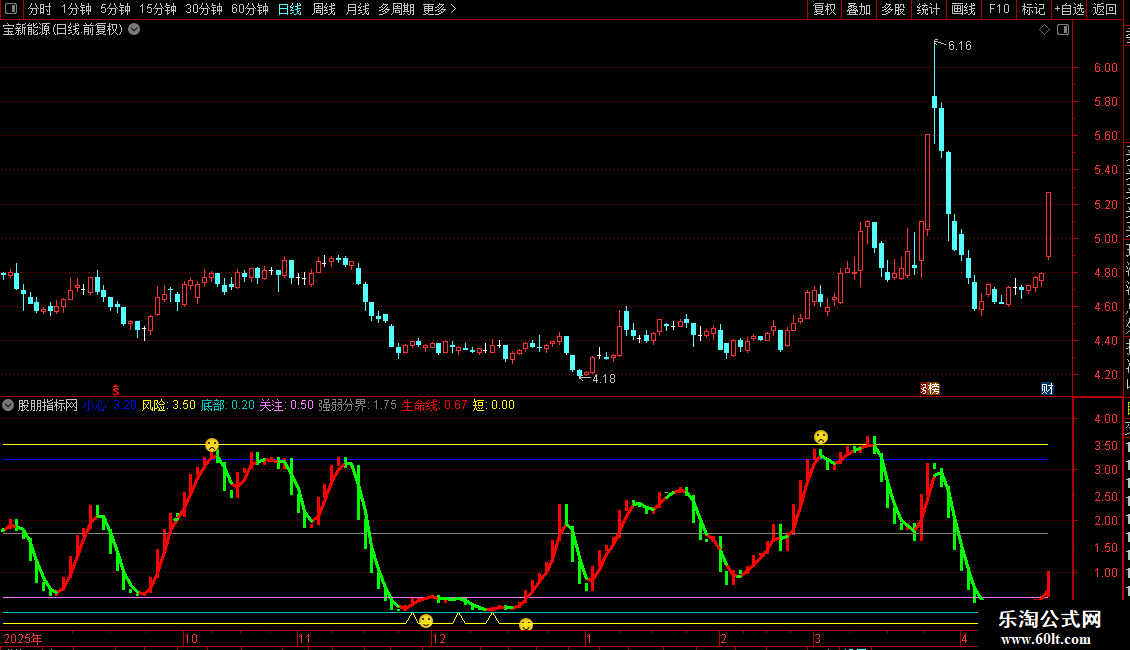This screenshot has height=650, width=1130.
Task: Click the 风险: 3.50 indicator value
Action: tap(169, 405)
